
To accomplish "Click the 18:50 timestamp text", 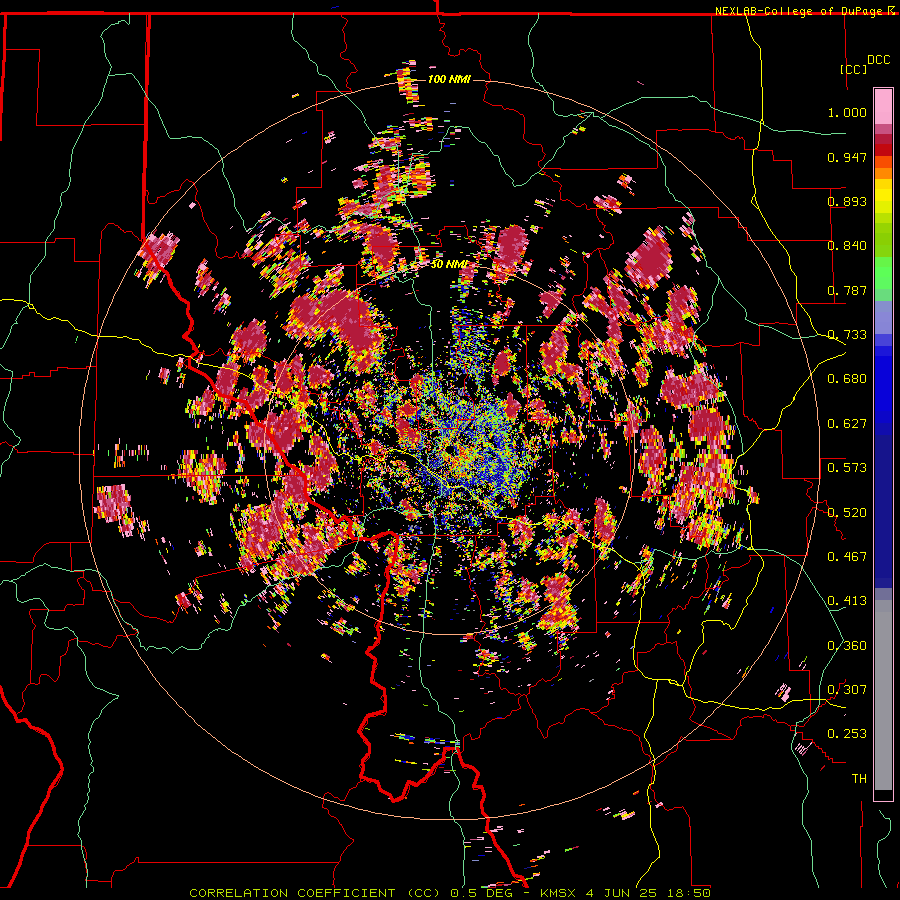I will 689,893.
